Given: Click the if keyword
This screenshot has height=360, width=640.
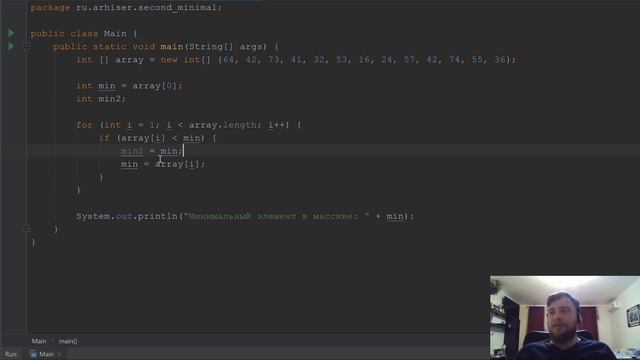Looking at the screenshot, I should tap(104, 138).
